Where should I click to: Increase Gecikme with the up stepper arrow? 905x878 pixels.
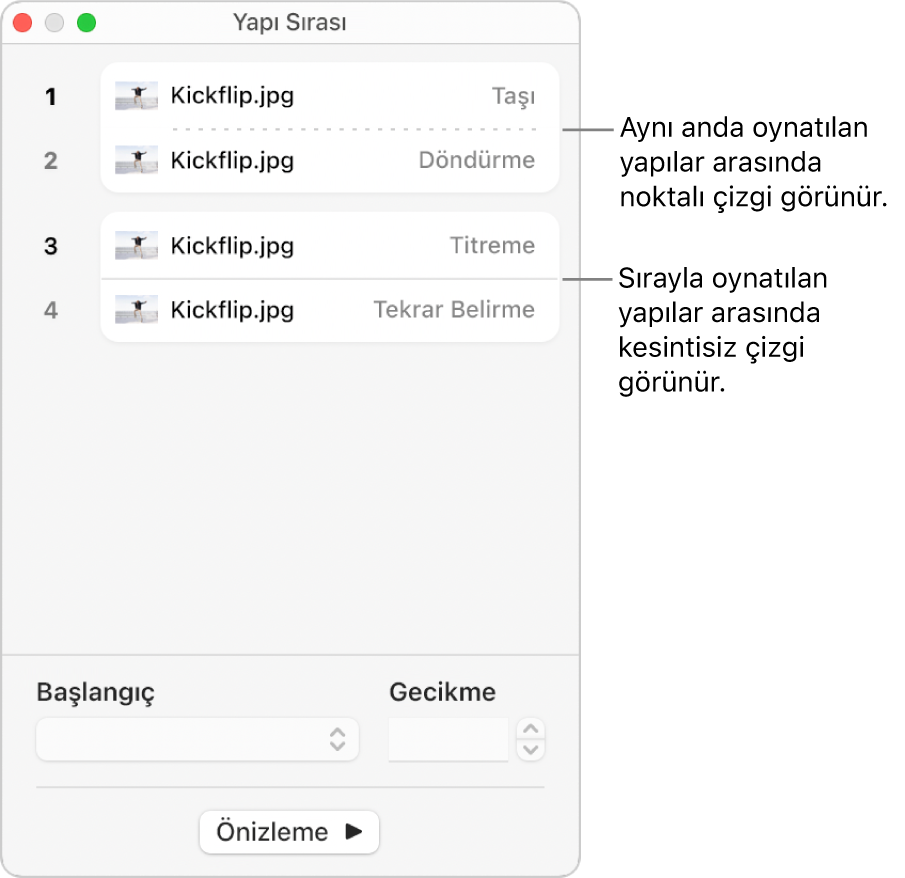point(531,728)
